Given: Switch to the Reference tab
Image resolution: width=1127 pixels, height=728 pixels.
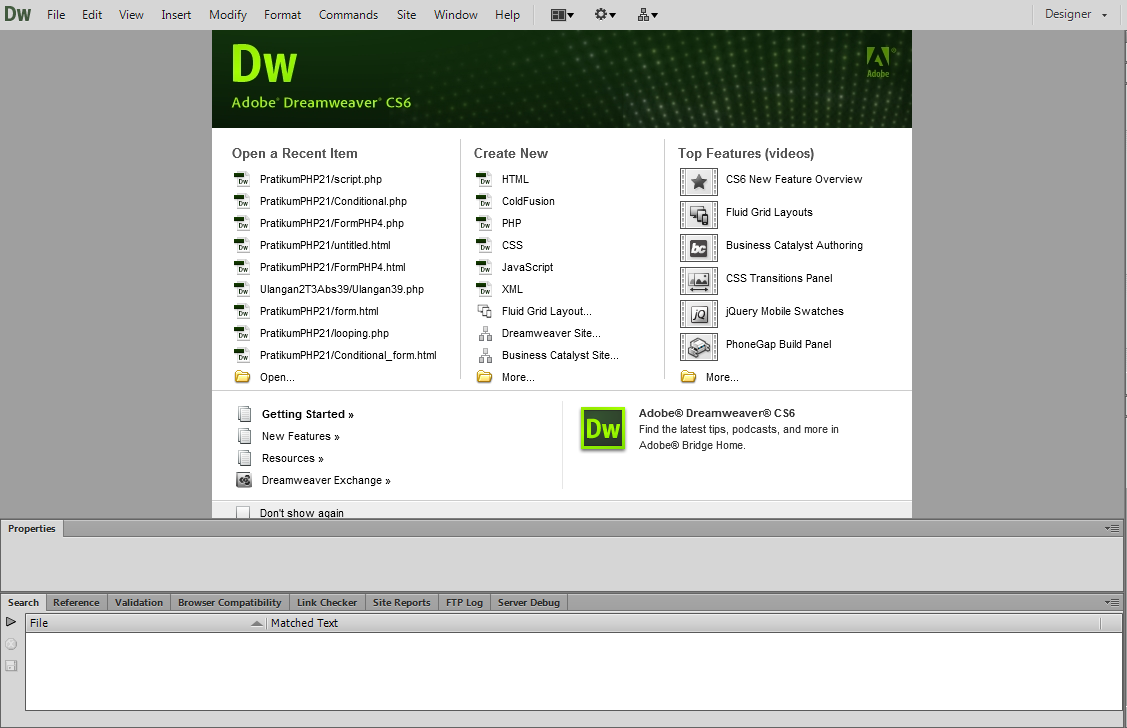Looking at the screenshot, I should pyautogui.click(x=76, y=602).
